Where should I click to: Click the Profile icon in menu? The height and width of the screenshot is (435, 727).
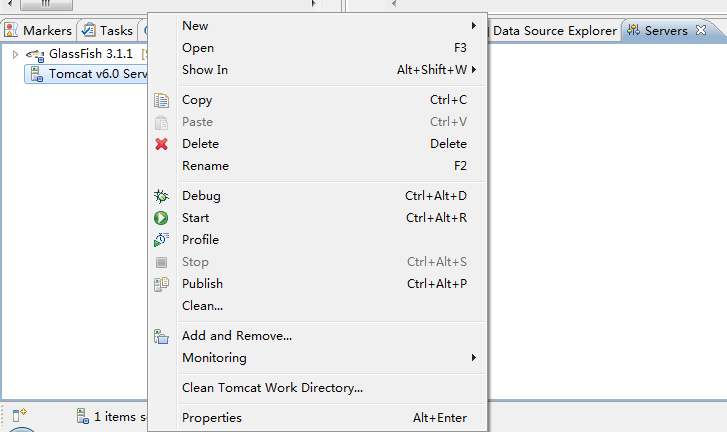click(161, 240)
